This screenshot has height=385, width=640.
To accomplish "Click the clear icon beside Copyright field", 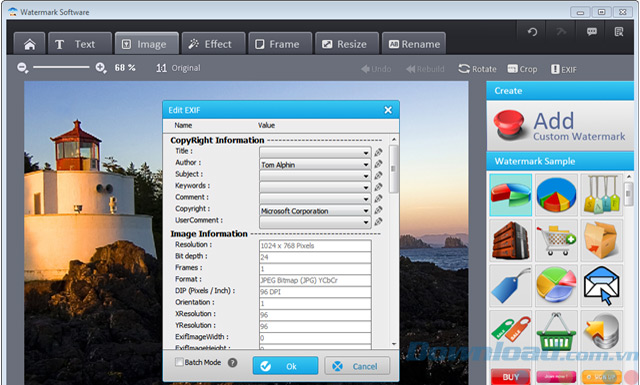I will pos(378,210).
